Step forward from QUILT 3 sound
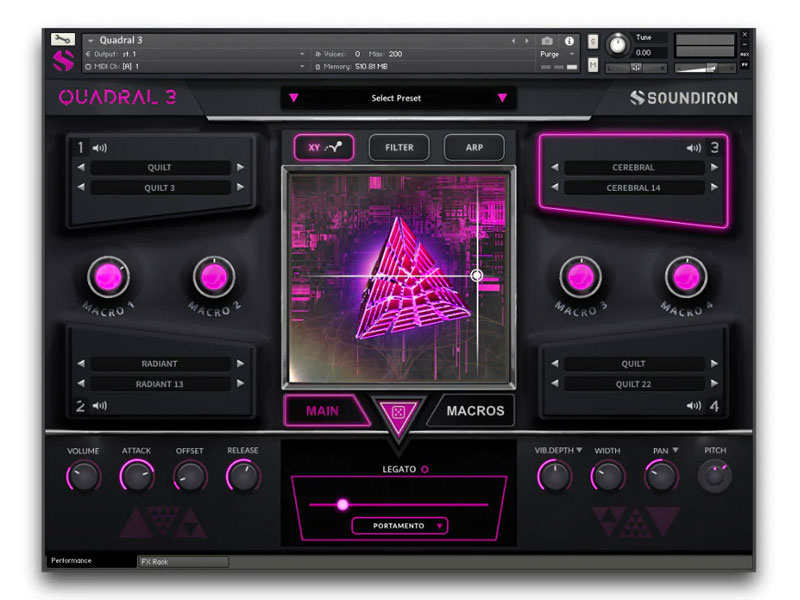Viewport: 800px width, 600px height. pyautogui.click(x=240, y=187)
